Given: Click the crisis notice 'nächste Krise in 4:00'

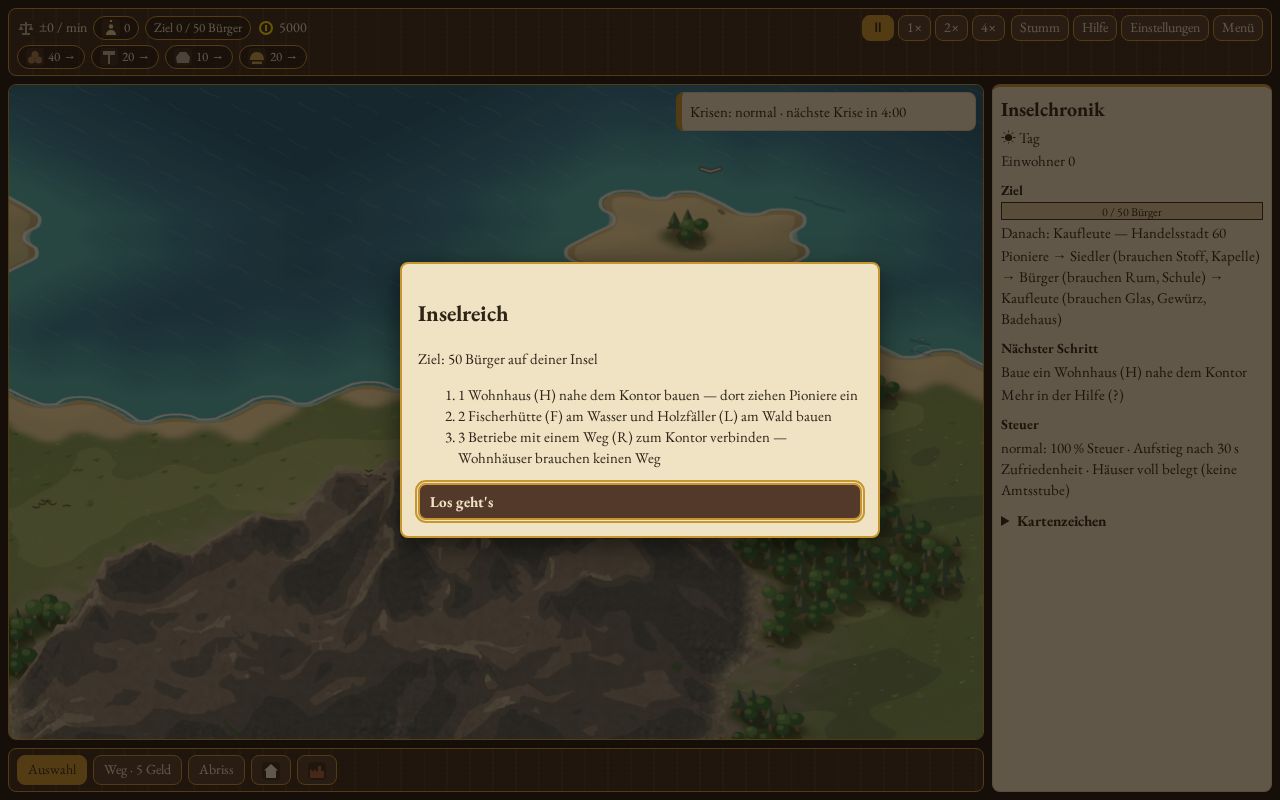Looking at the screenshot, I should 826,112.
